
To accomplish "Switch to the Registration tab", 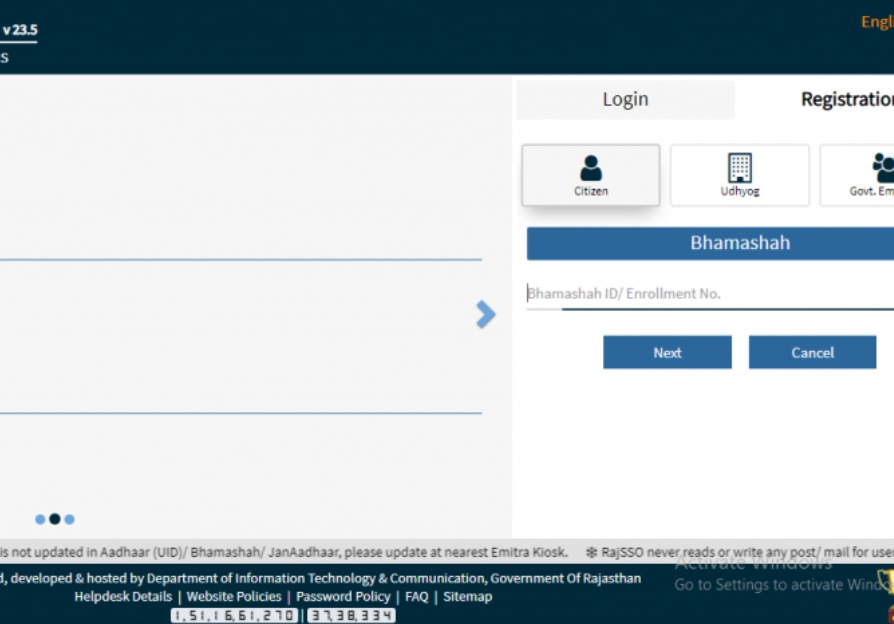I will point(847,99).
